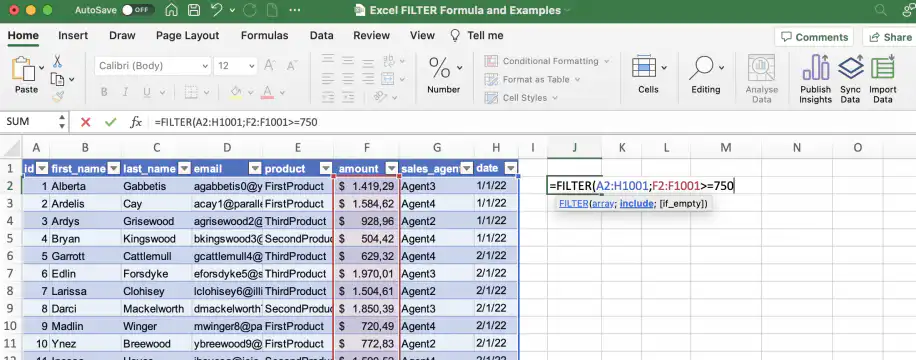Switch to the Review tab
The image size is (916, 360).
coord(372,36)
